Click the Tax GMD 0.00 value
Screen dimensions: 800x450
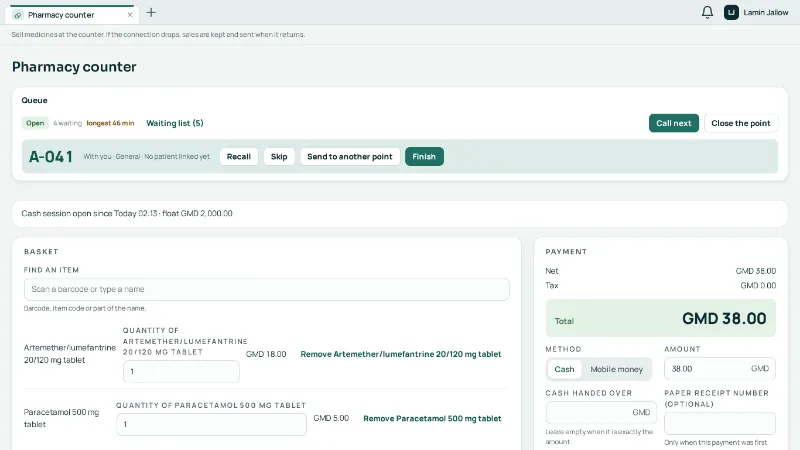(758, 285)
